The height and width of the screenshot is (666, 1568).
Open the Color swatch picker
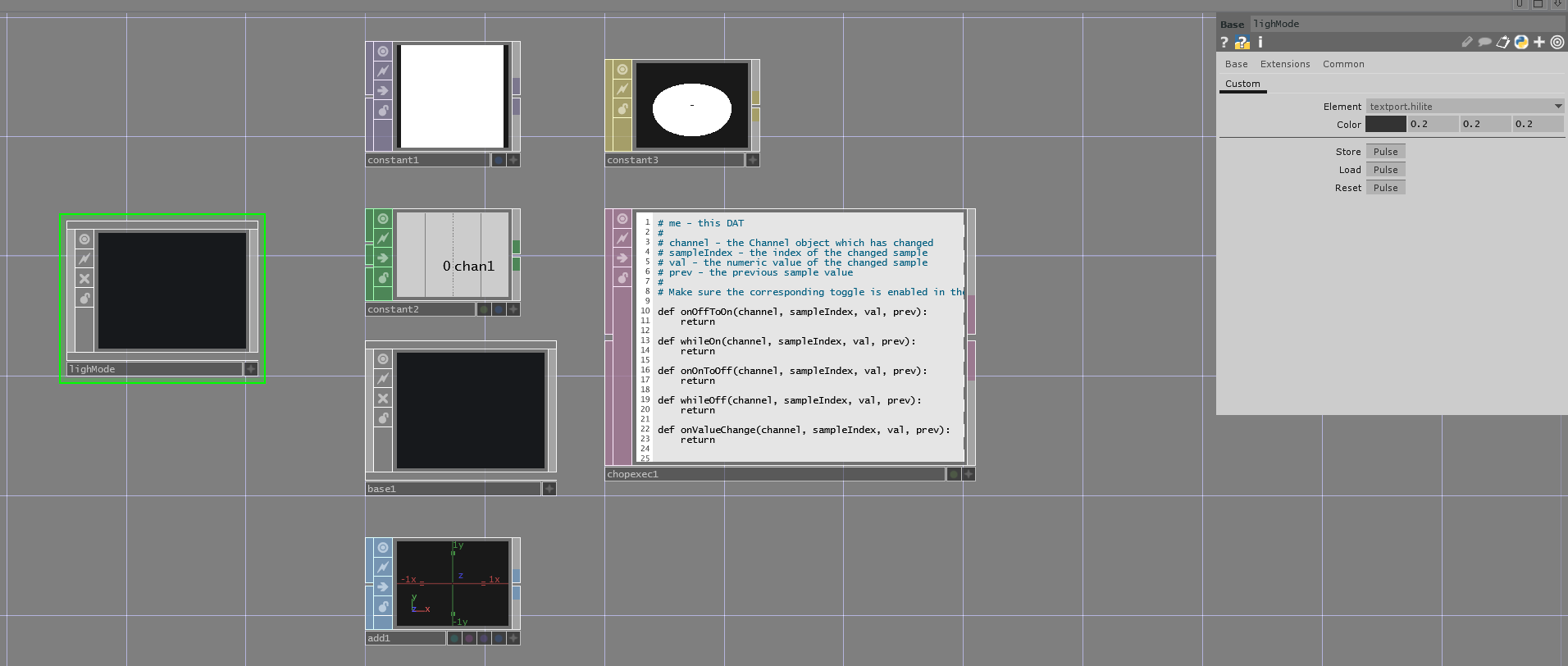[x=1386, y=125]
